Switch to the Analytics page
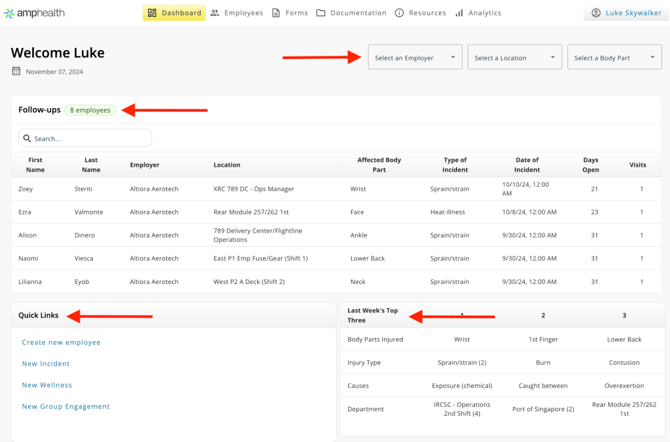 pyautogui.click(x=478, y=13)
